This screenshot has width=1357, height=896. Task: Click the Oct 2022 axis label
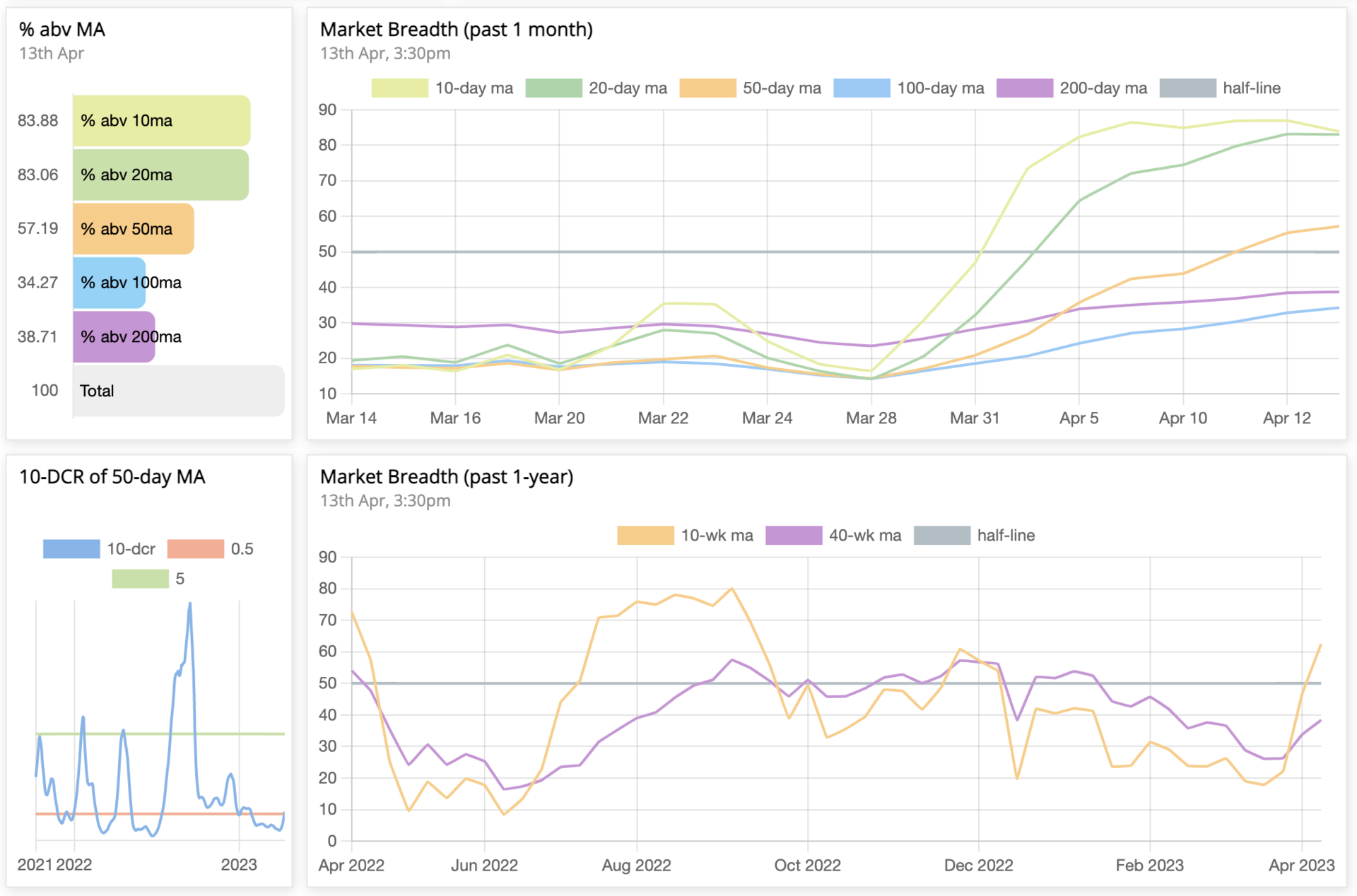[807, 866]
